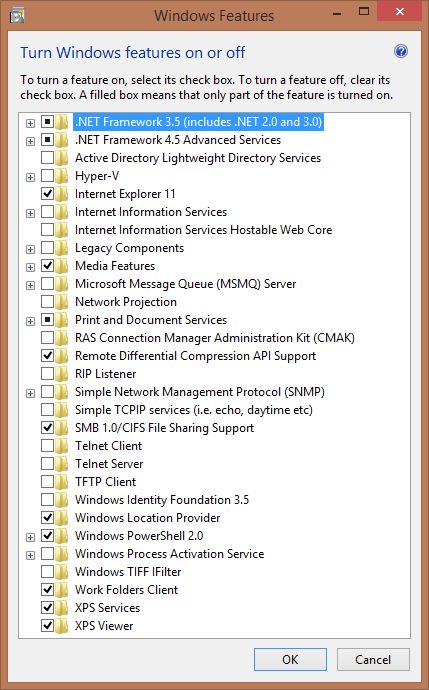The width and height of the screenshot is (429, 690).
Task: Confirm changes with the OK button
Action: [290, 659]
